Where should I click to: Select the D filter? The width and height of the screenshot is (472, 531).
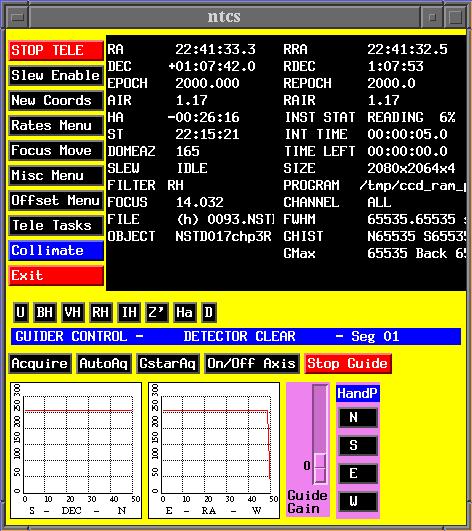(209, 312)
